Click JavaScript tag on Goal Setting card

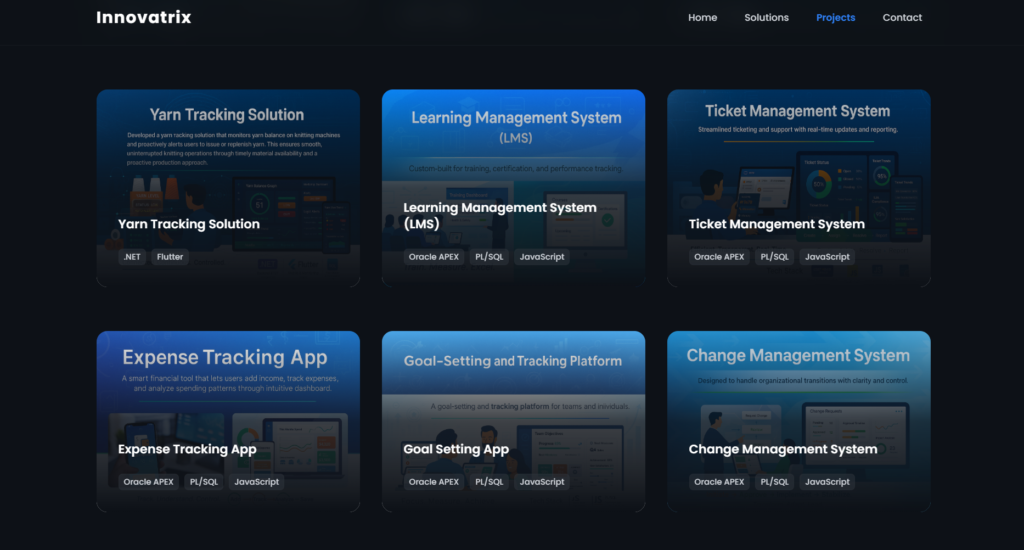[x=542, y=481]
